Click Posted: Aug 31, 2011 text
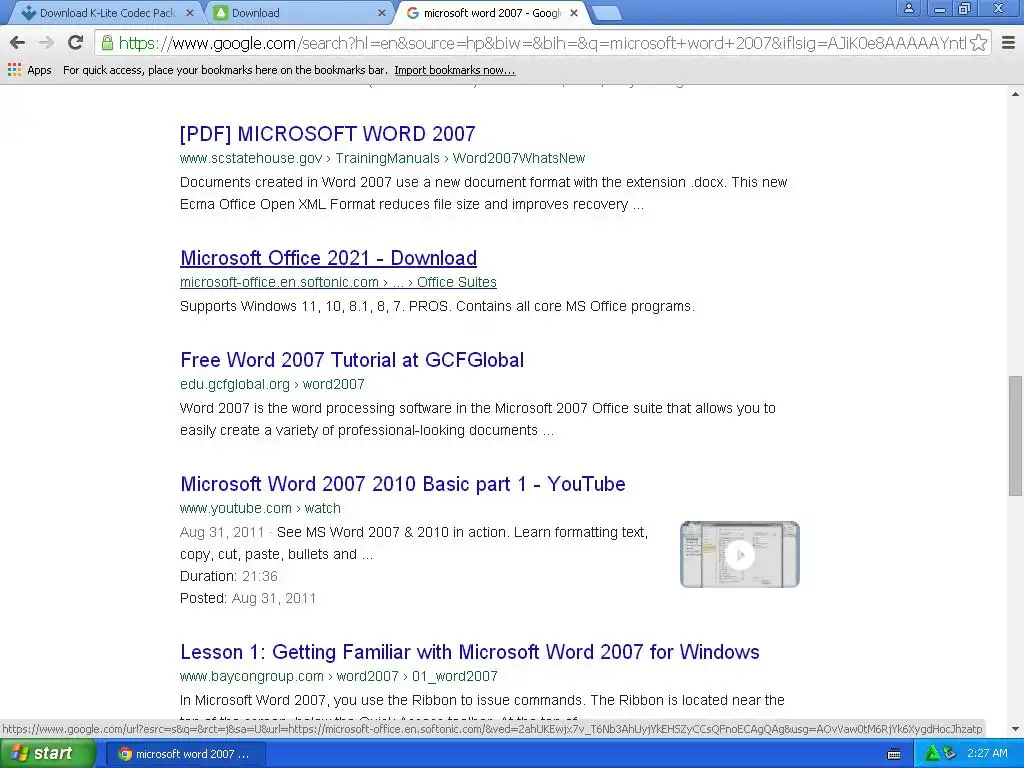The width and height of the screenshot is (1024, 768). (248, 598)
